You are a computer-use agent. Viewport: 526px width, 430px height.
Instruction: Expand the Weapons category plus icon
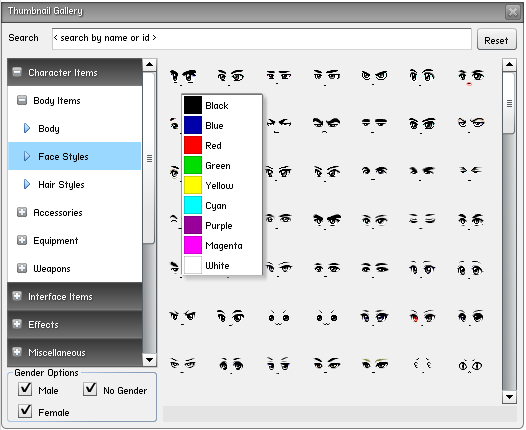pos(22,268)
